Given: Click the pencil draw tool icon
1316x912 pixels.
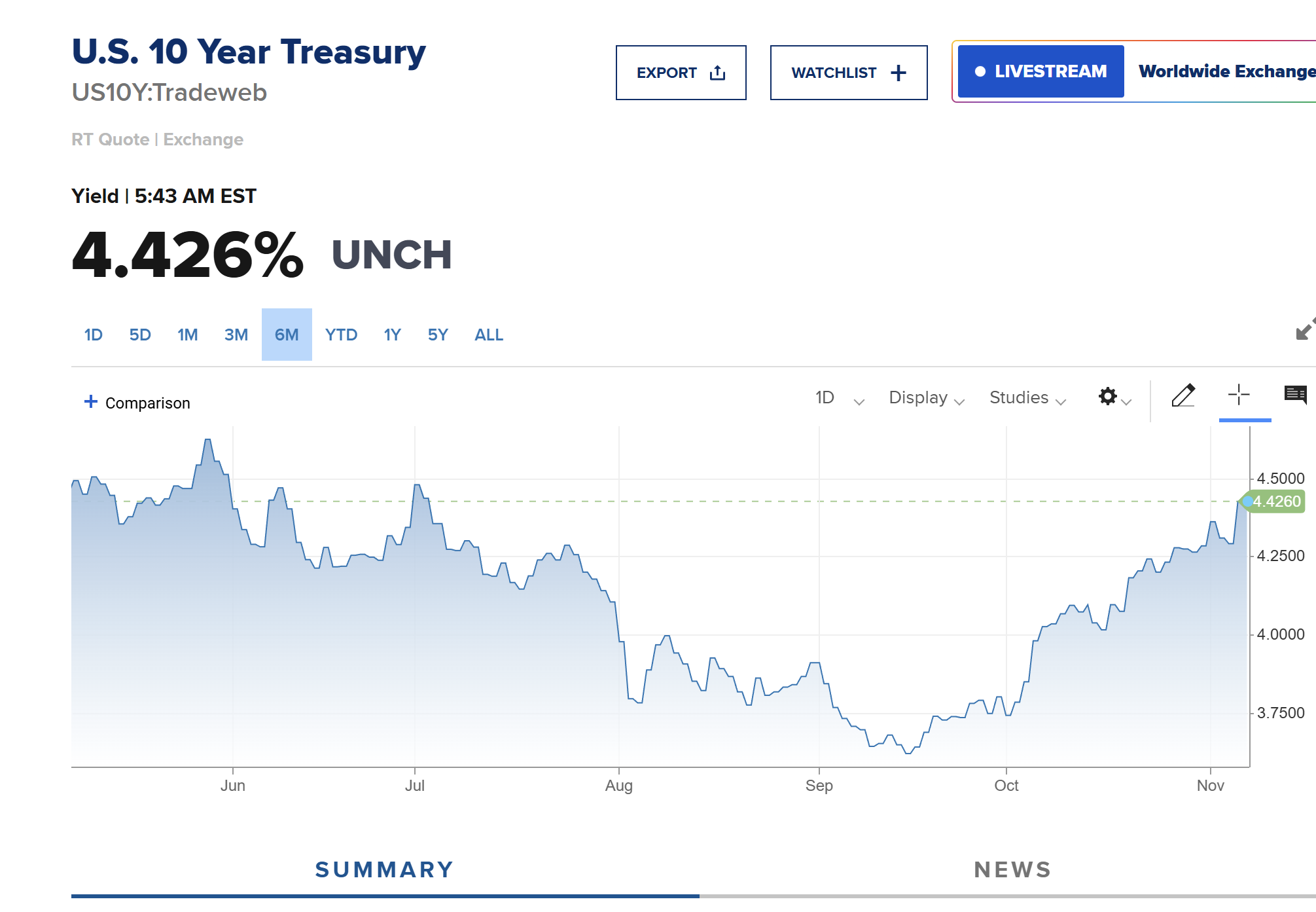Looking at the screenshot, I should coord(1183,395).
